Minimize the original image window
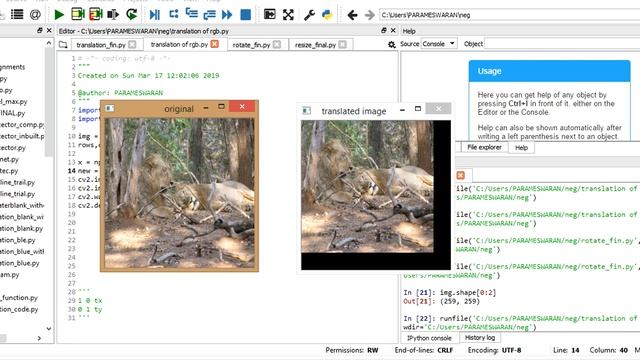The image size is (640, 360). coord(206,107)
